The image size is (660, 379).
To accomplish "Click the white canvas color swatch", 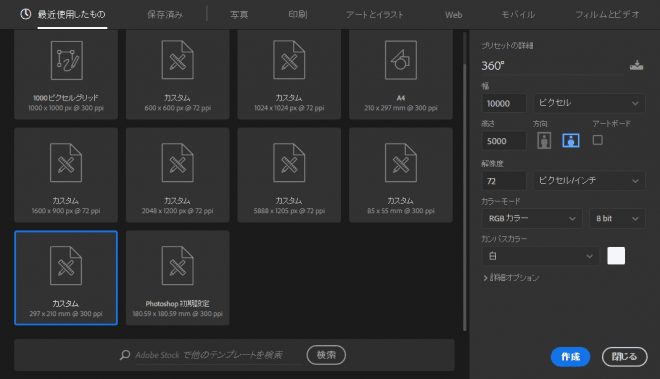I will coord(616,256).
